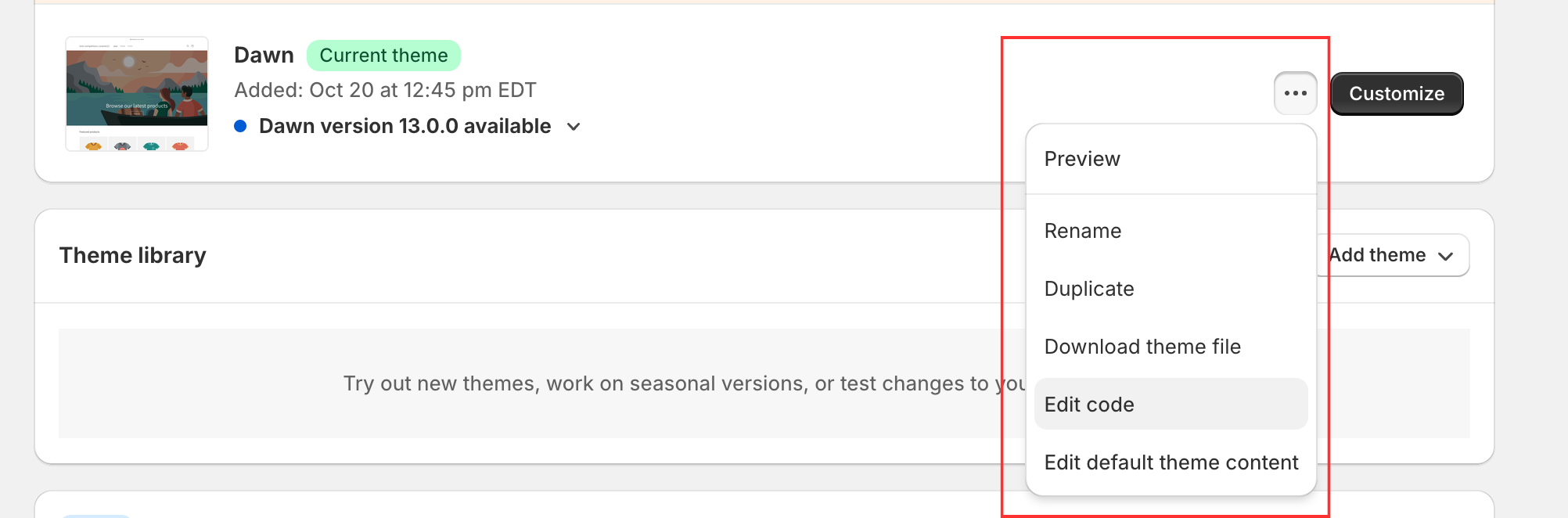
Task: Click the blue update indicator dot next to Dawn version
Action: pos(241,125)
